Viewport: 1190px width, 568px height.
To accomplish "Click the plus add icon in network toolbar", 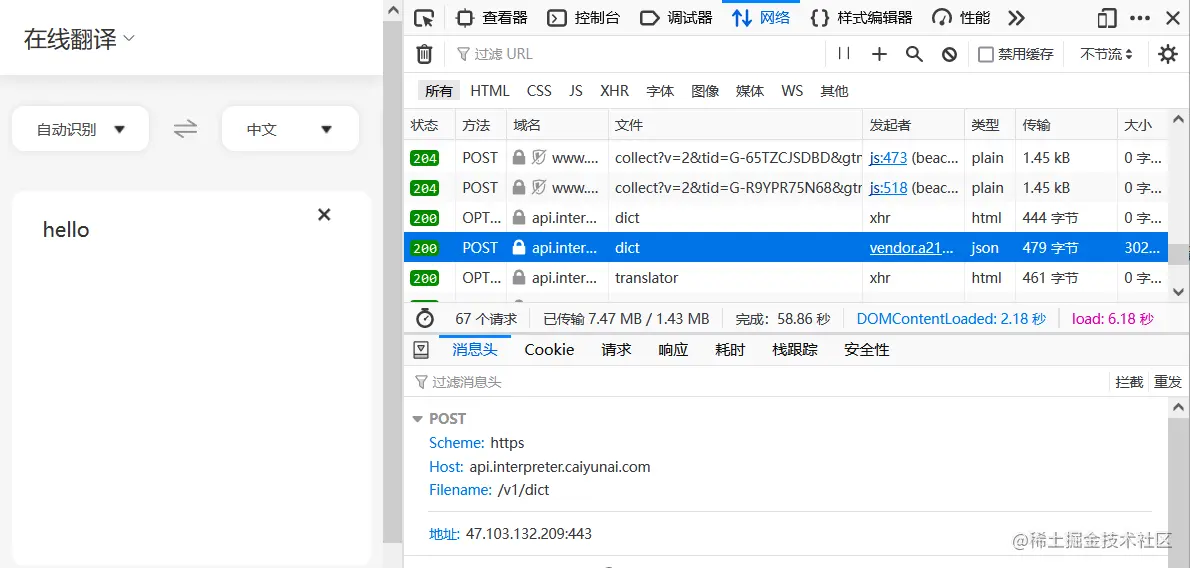I will [879, 54].
